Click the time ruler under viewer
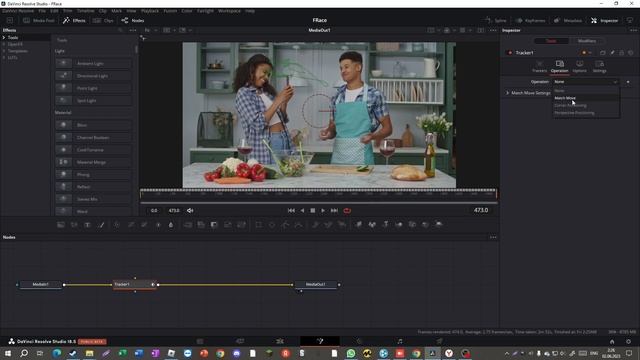 (x=318, y=194)
